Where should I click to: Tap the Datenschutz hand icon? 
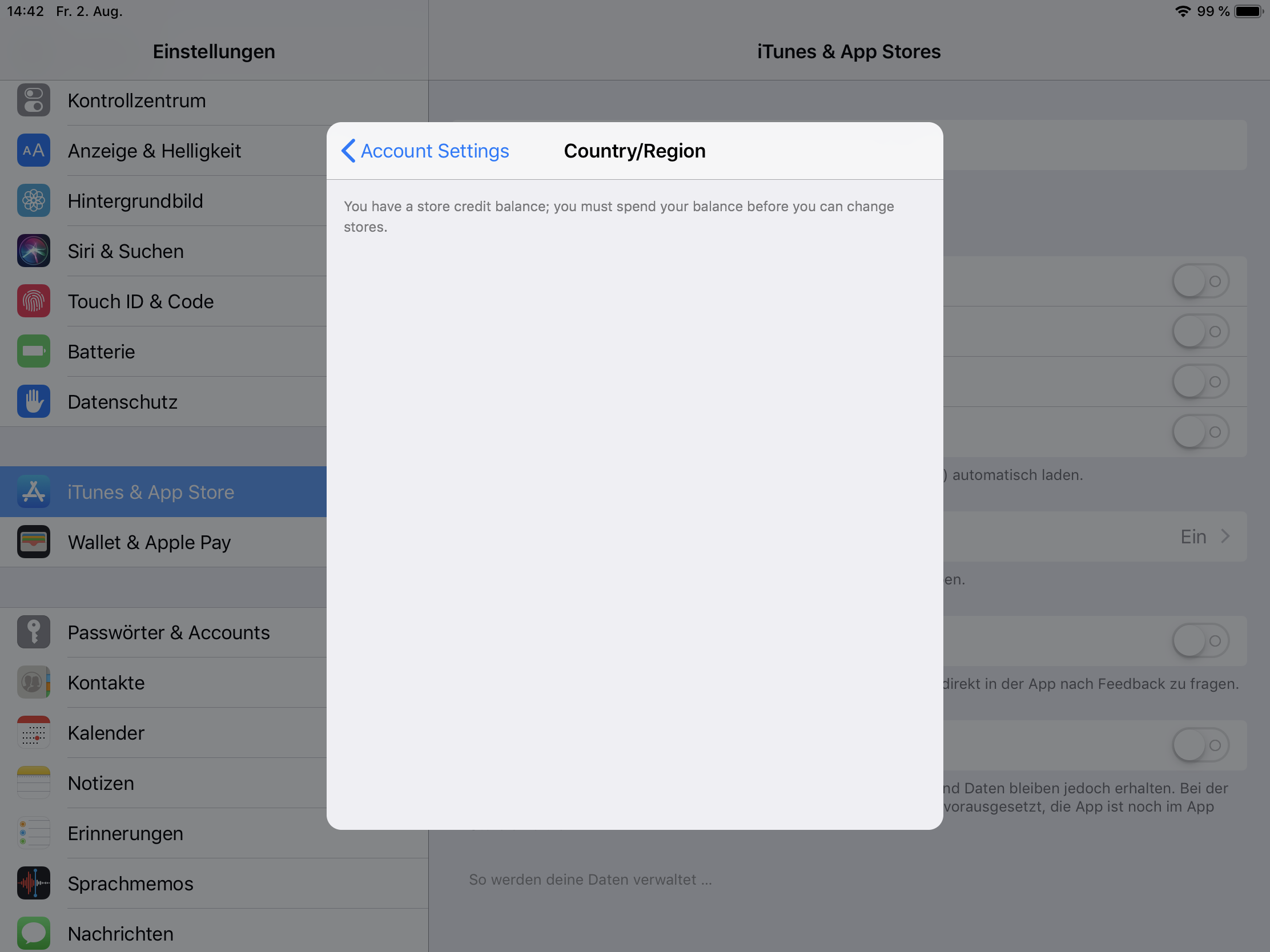[x=33, y=402]
